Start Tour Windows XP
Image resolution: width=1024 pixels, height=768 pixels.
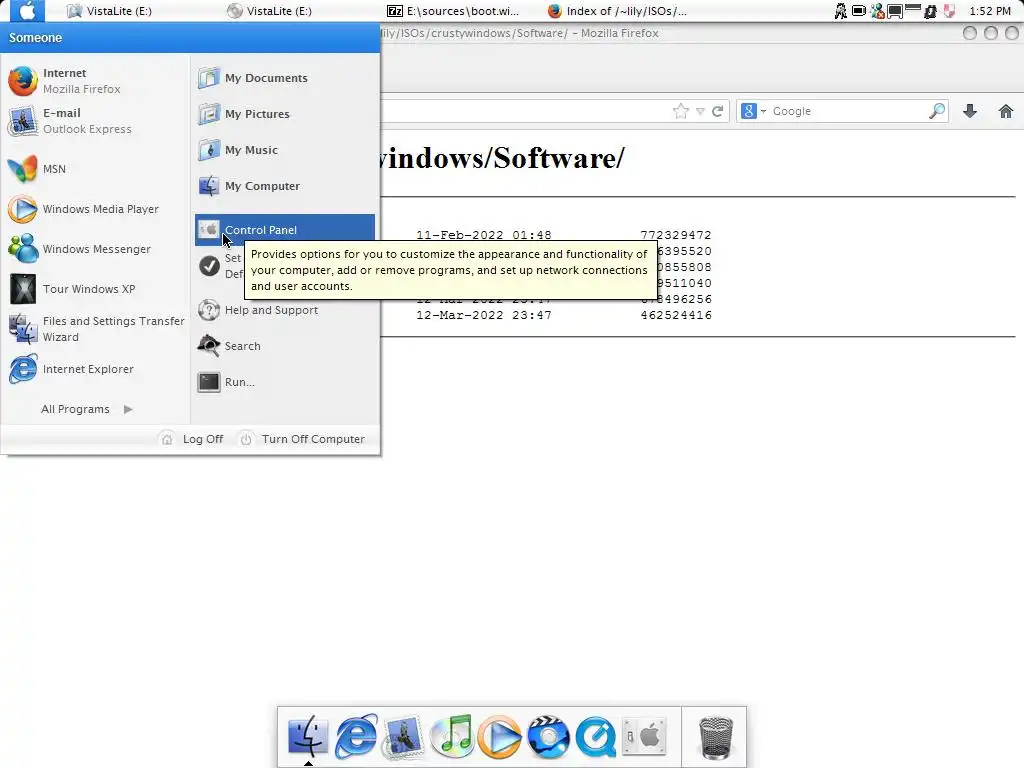coord(72,289)
